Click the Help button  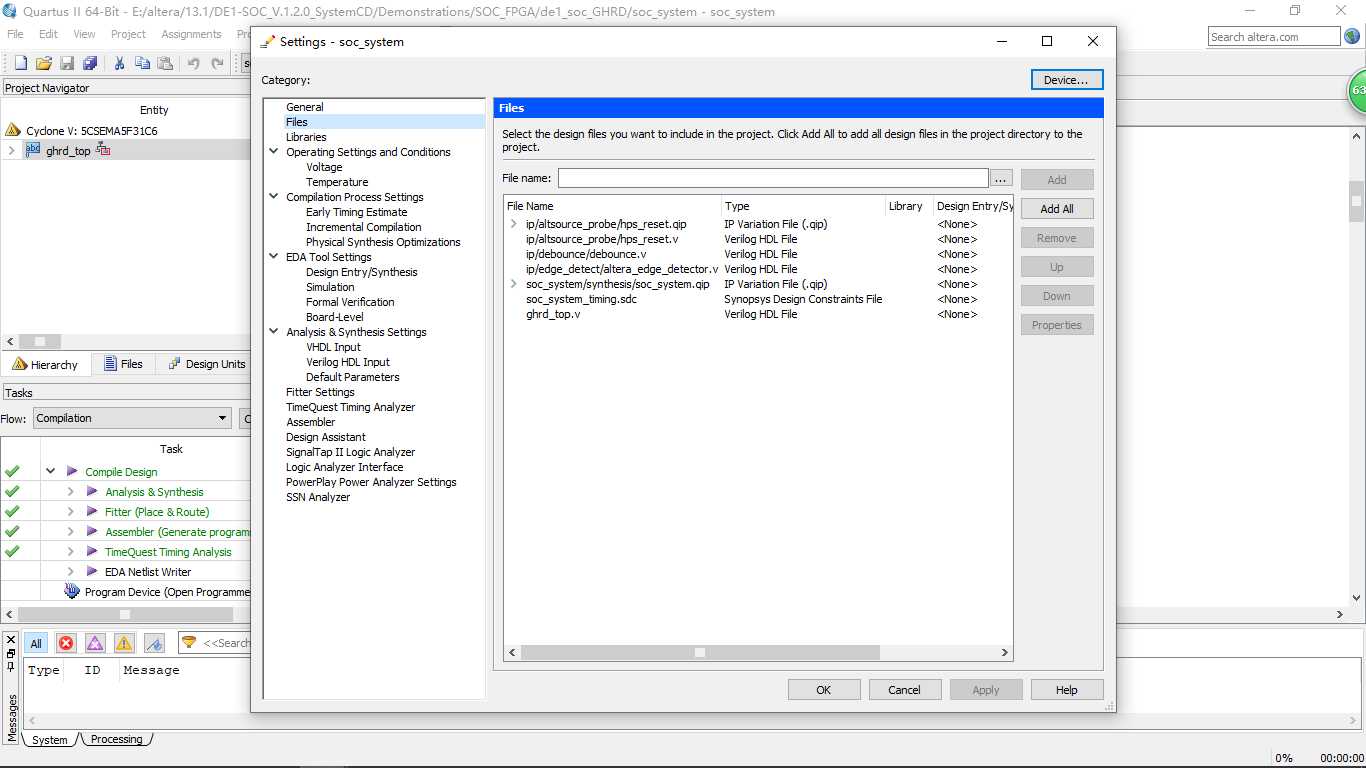[1066, 690]
